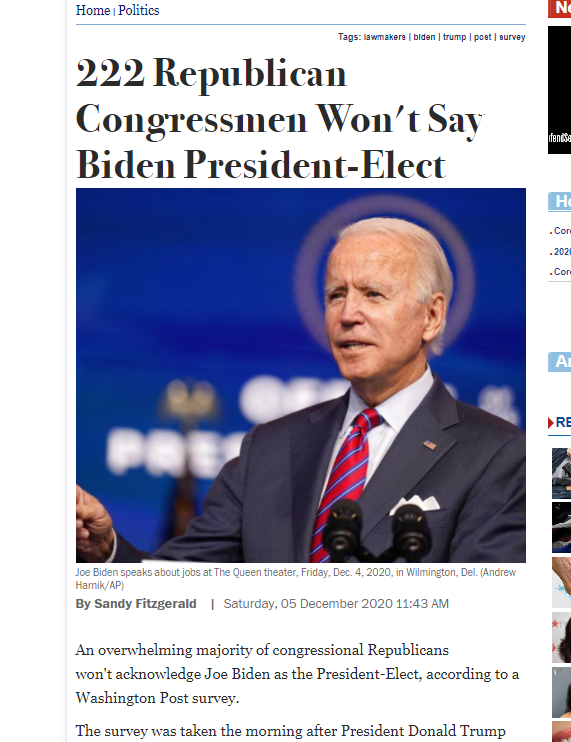
Task: Open the second related story thumbnail
Action: pyautogui.click(x=561, y=528)
